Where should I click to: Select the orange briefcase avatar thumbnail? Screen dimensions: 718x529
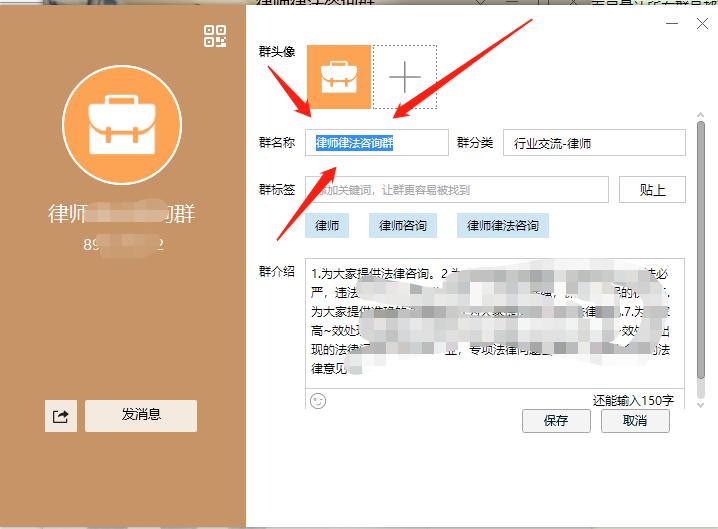pos(339,77)
